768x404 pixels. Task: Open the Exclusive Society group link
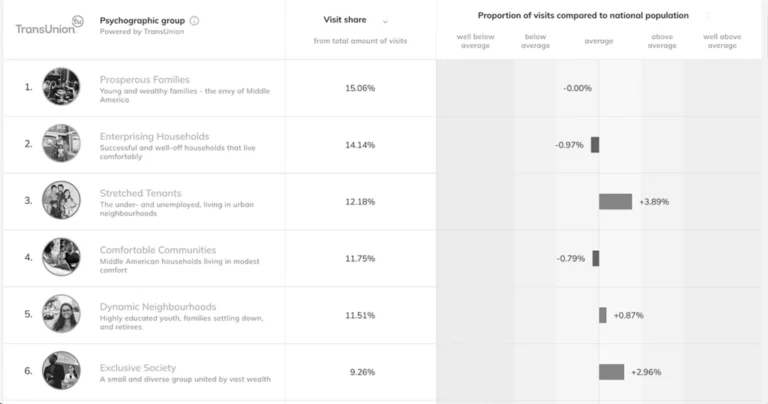coord(137,368)
